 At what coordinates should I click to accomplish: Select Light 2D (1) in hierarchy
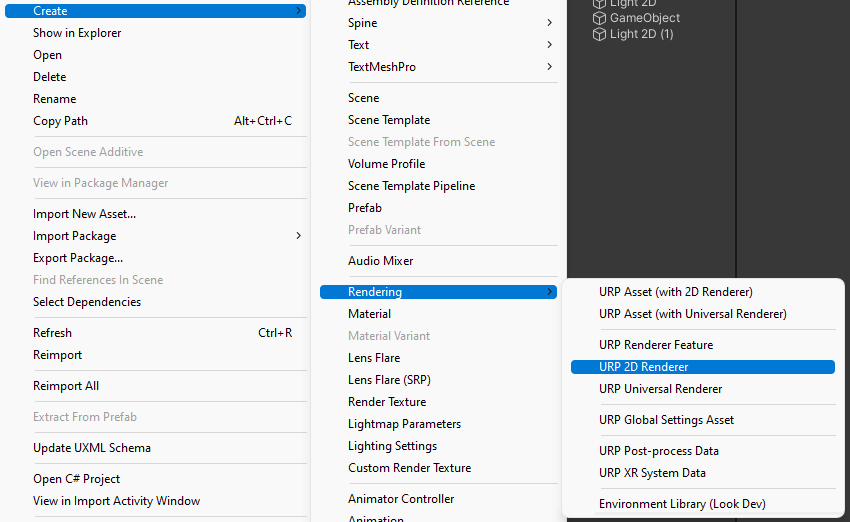click(641, 34)
